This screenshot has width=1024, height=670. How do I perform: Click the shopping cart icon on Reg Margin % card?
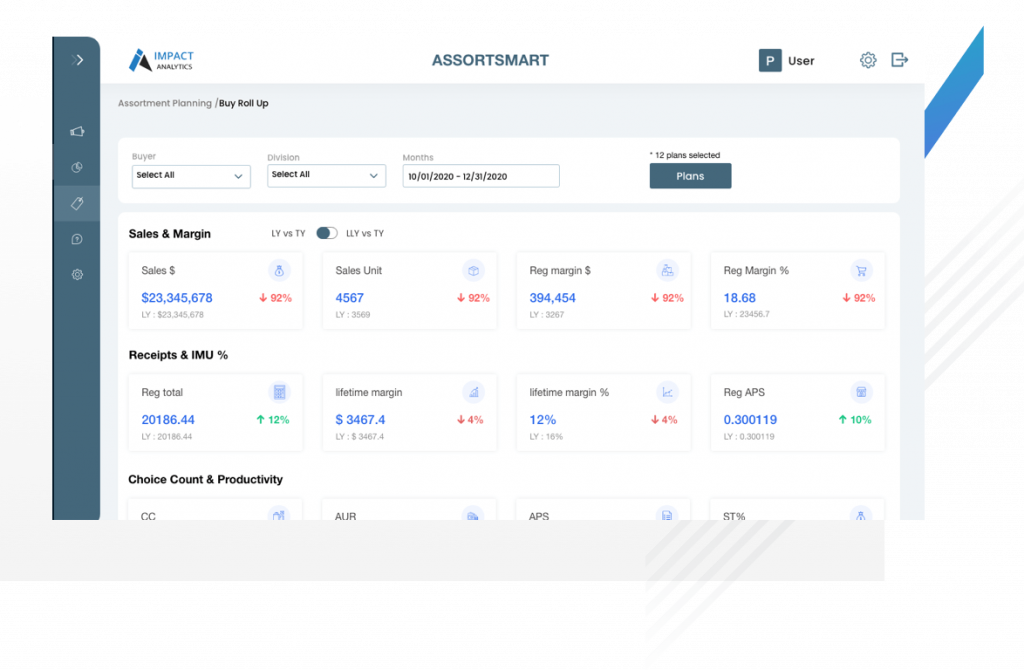(861, 270)
